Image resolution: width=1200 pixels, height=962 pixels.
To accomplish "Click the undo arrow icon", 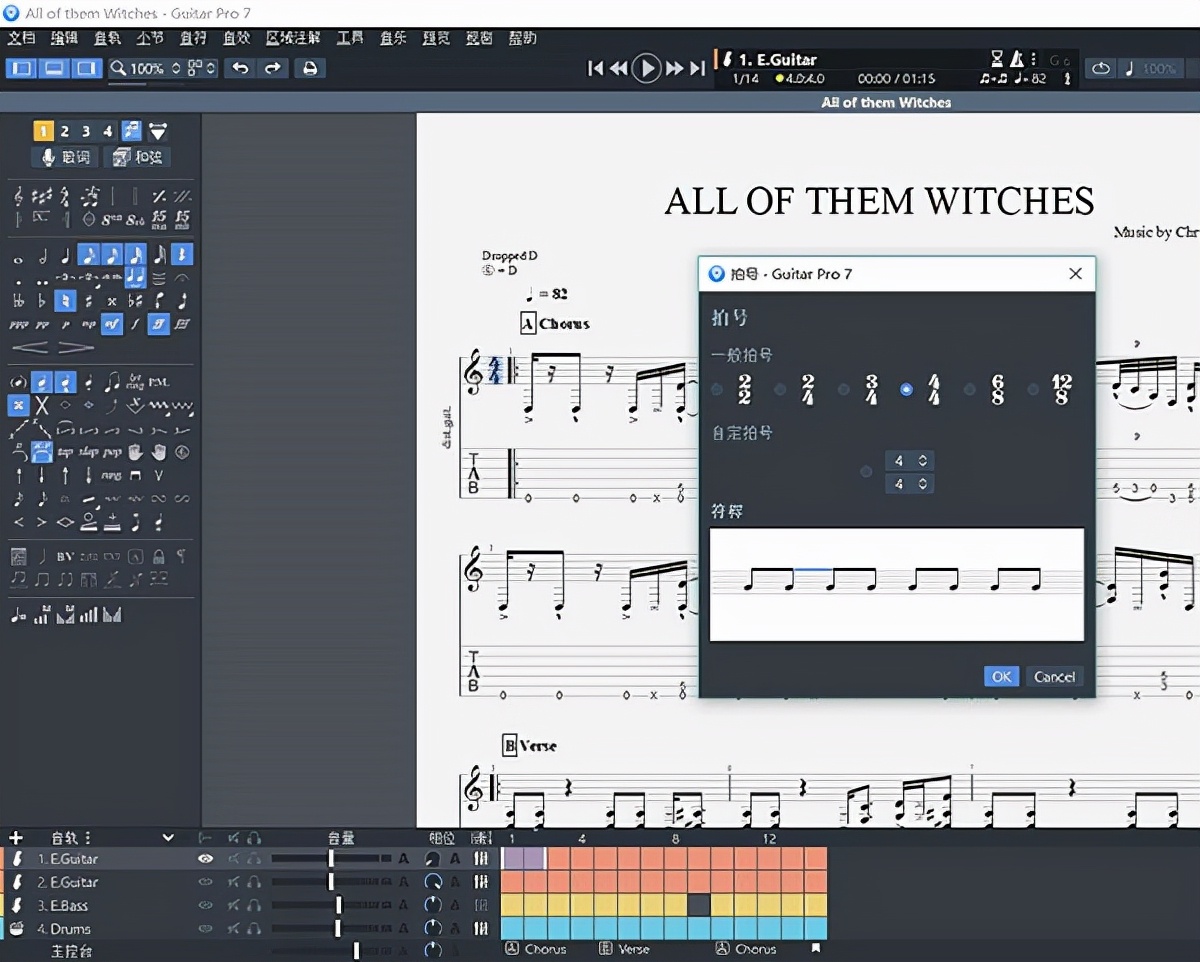I will (240, 68).
